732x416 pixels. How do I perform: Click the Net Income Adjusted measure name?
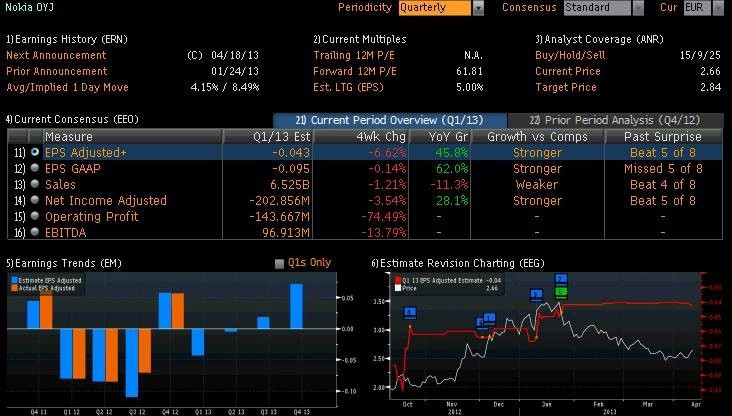[106, 201]
